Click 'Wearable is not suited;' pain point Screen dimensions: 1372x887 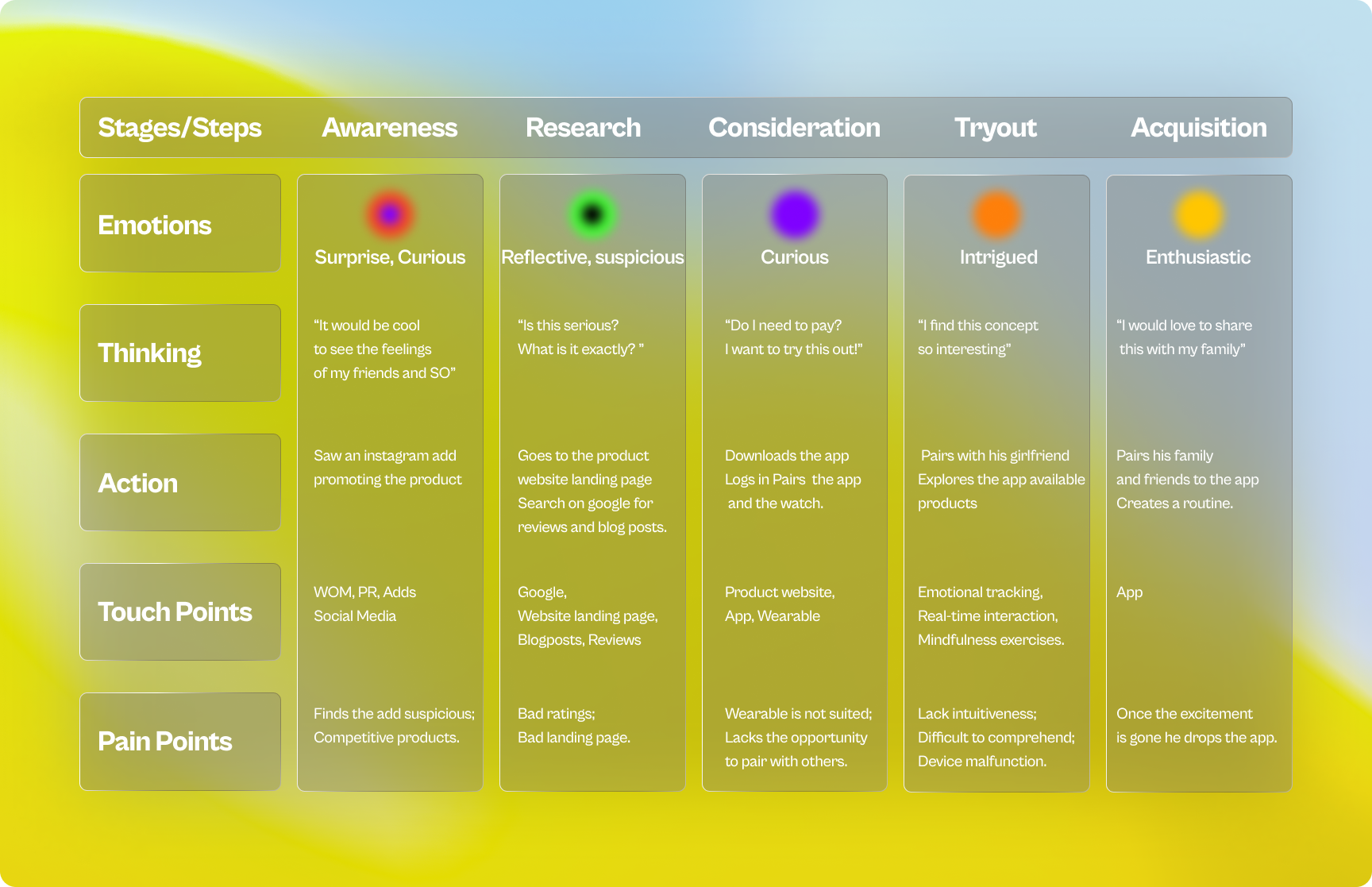798,714
